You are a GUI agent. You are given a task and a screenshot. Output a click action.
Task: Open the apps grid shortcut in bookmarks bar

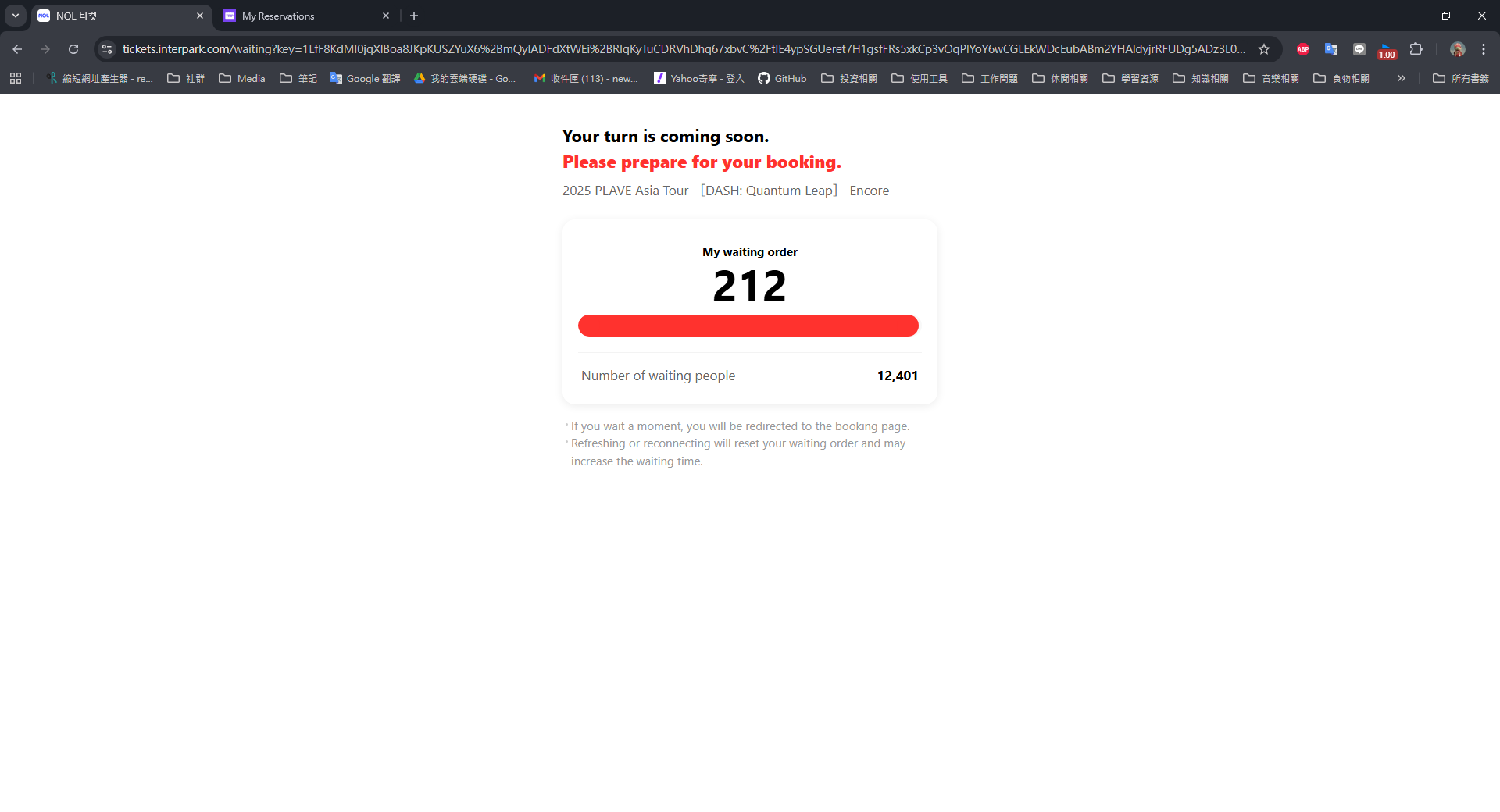tap(16, 78)
